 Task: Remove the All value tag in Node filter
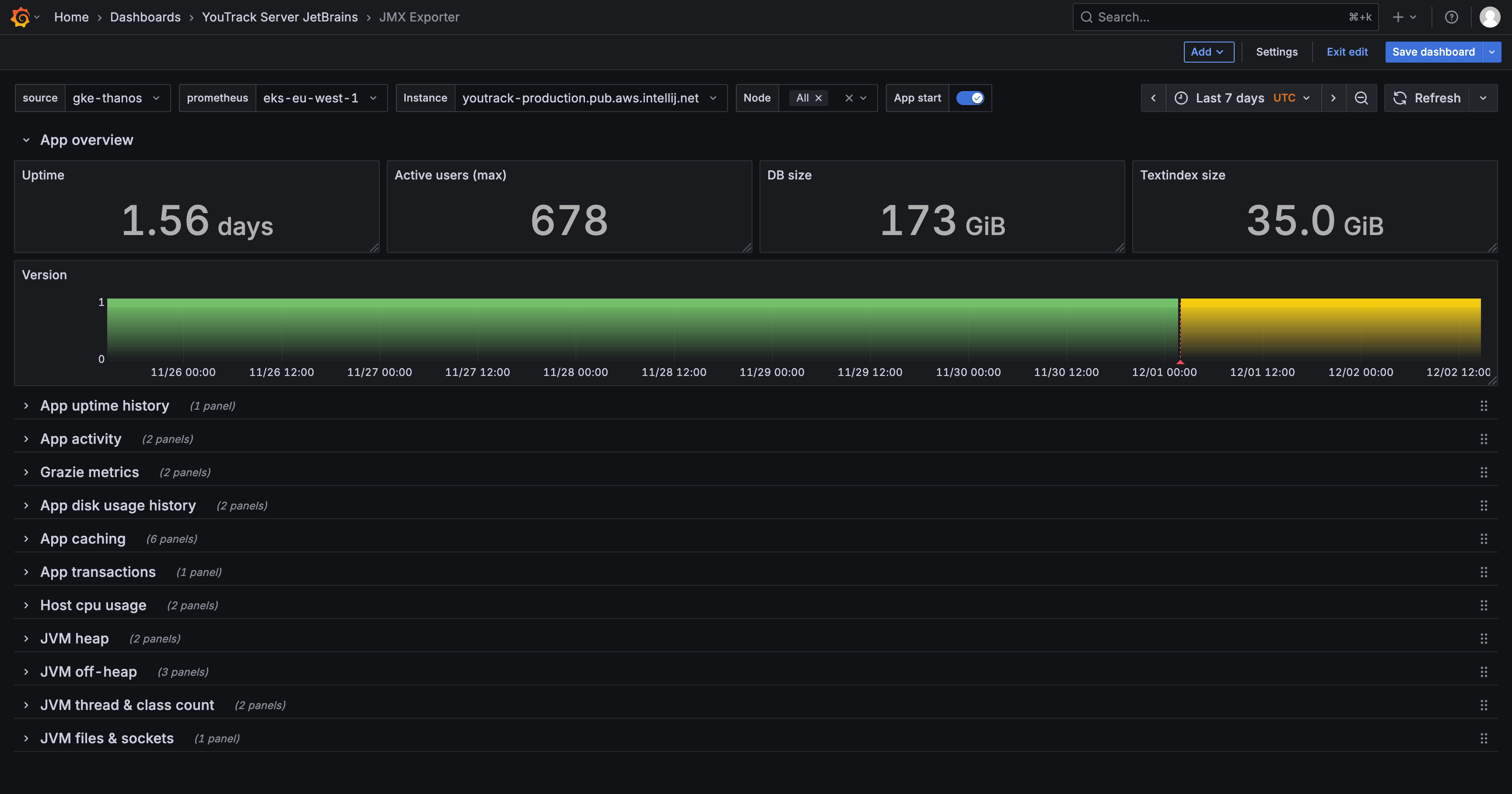[818, 98]
